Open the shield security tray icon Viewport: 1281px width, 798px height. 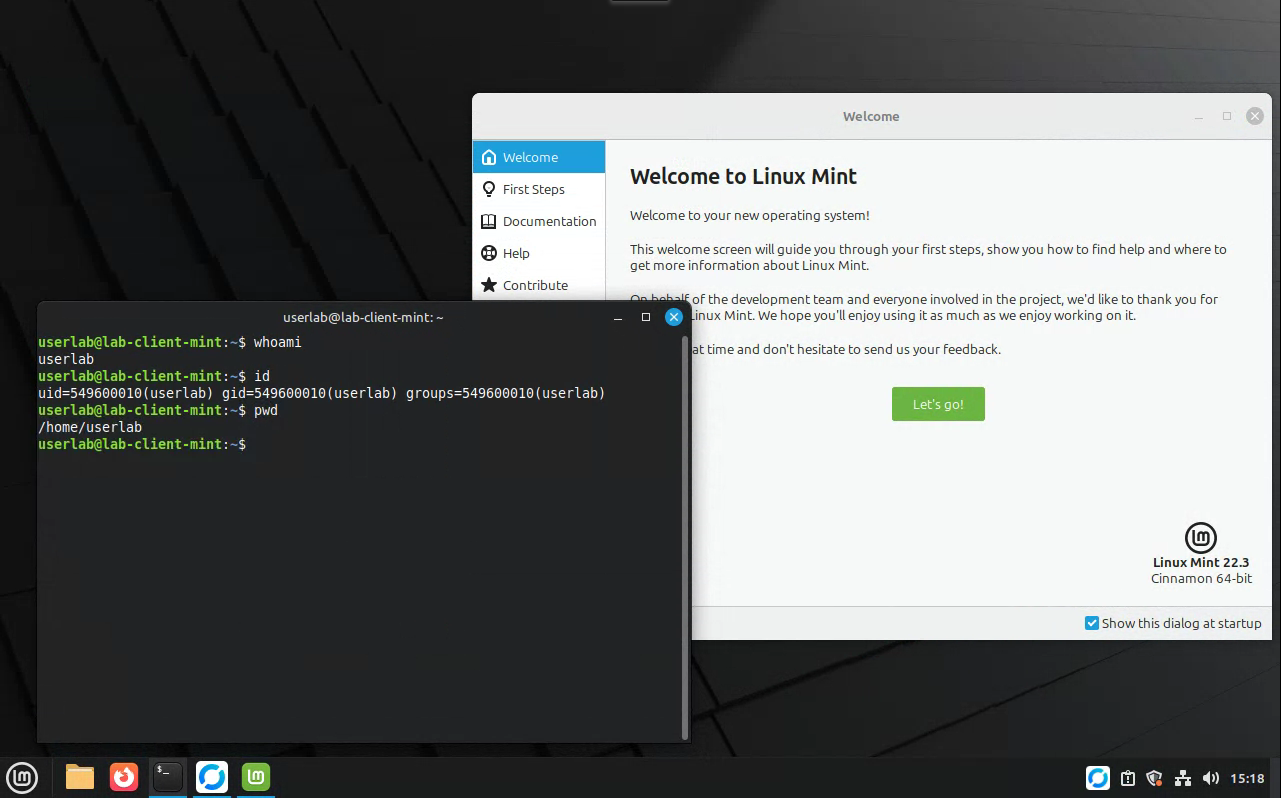click(1155, 778)
